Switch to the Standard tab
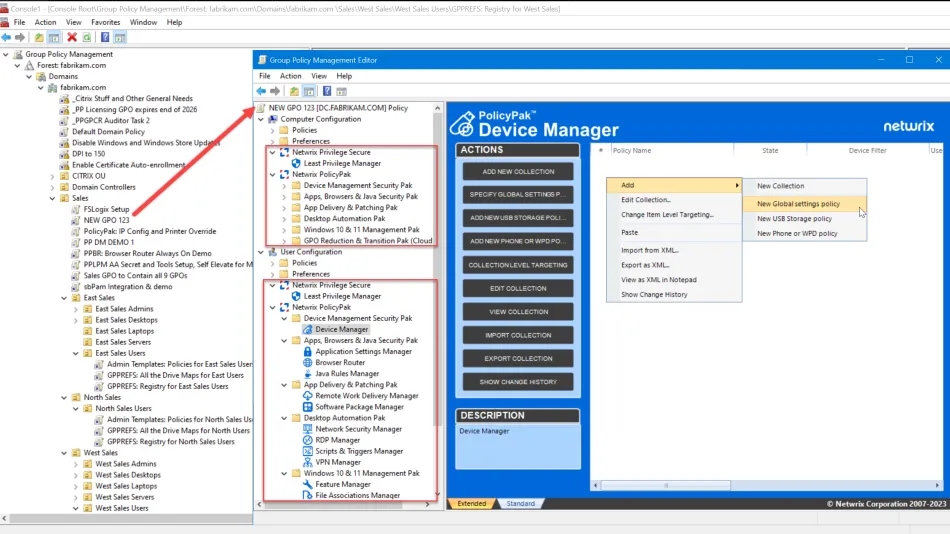This screenshot has width=950, height=534. [519, 504]
